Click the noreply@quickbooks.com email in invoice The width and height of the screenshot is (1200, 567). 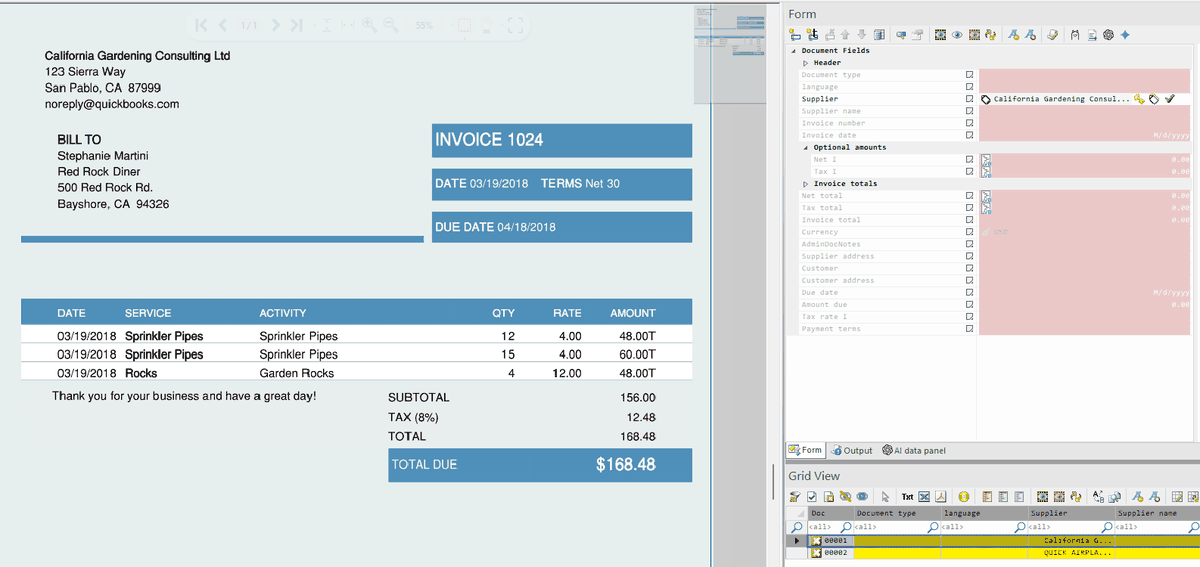pos(112,104)
